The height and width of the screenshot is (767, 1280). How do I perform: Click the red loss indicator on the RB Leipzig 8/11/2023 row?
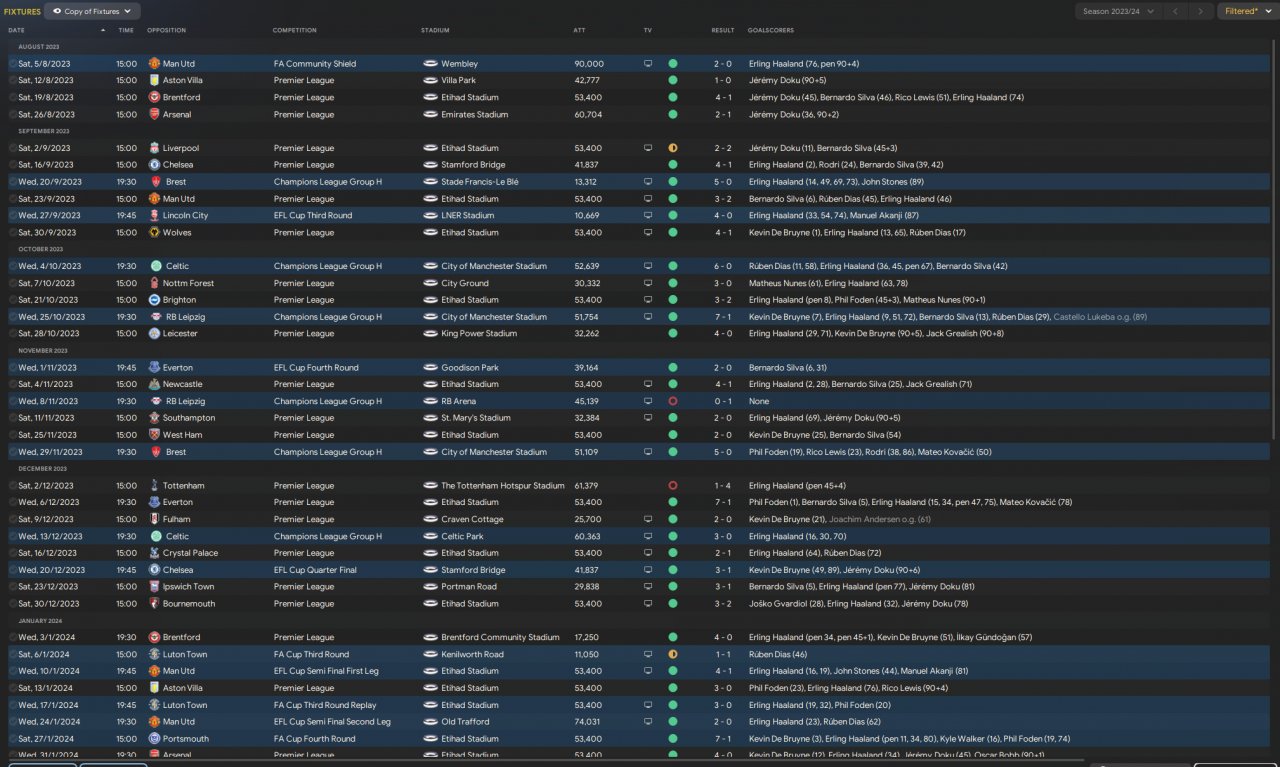(673, 401)
